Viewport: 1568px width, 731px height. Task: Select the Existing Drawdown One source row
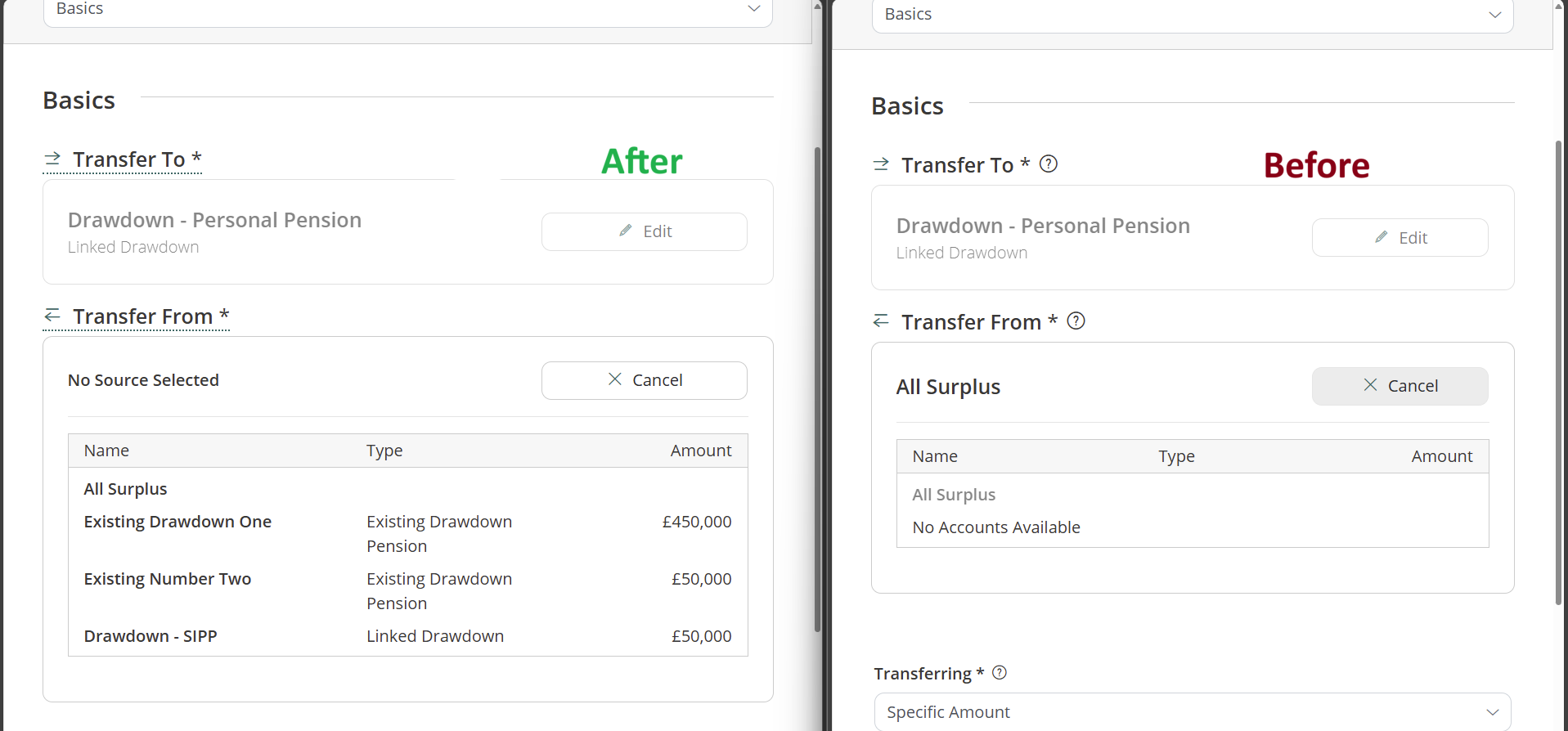click(x=177, y=522)
